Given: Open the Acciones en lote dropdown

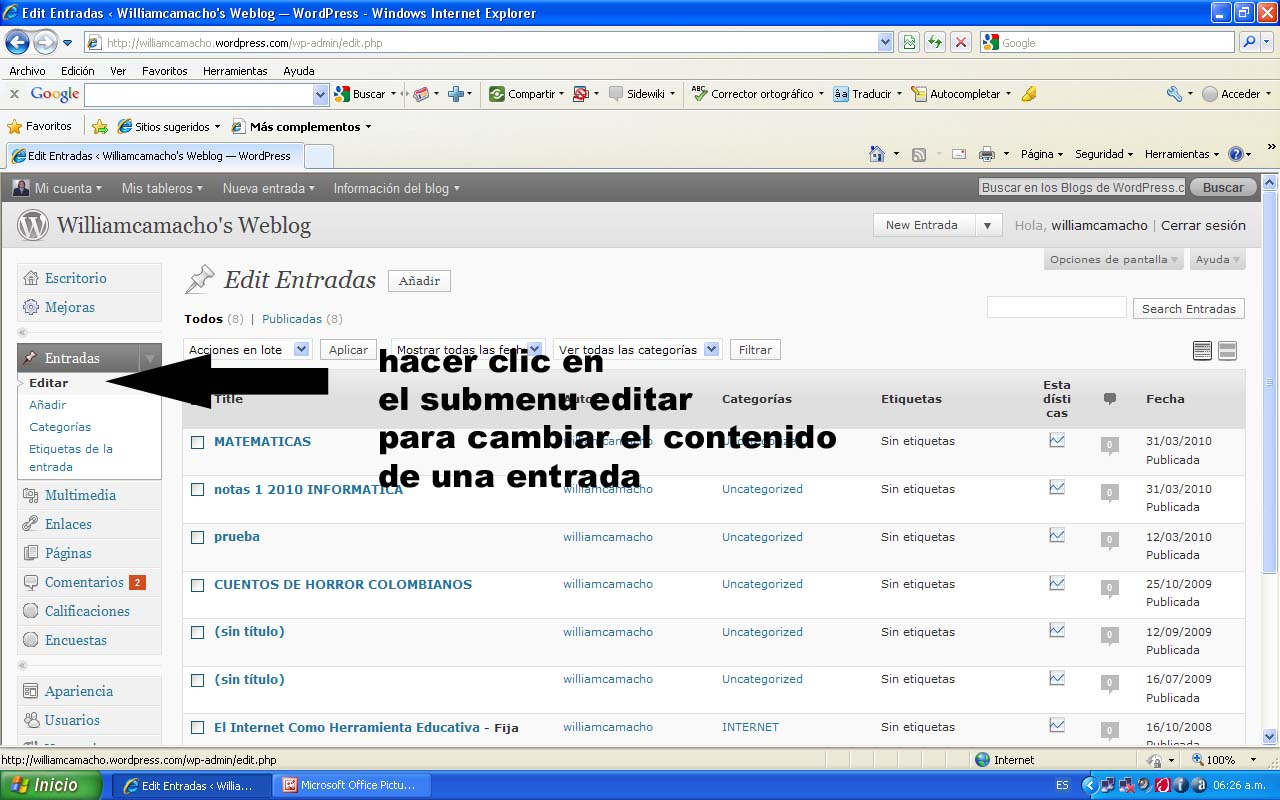Looking at the screenshot, I should [x=249, y=350].
